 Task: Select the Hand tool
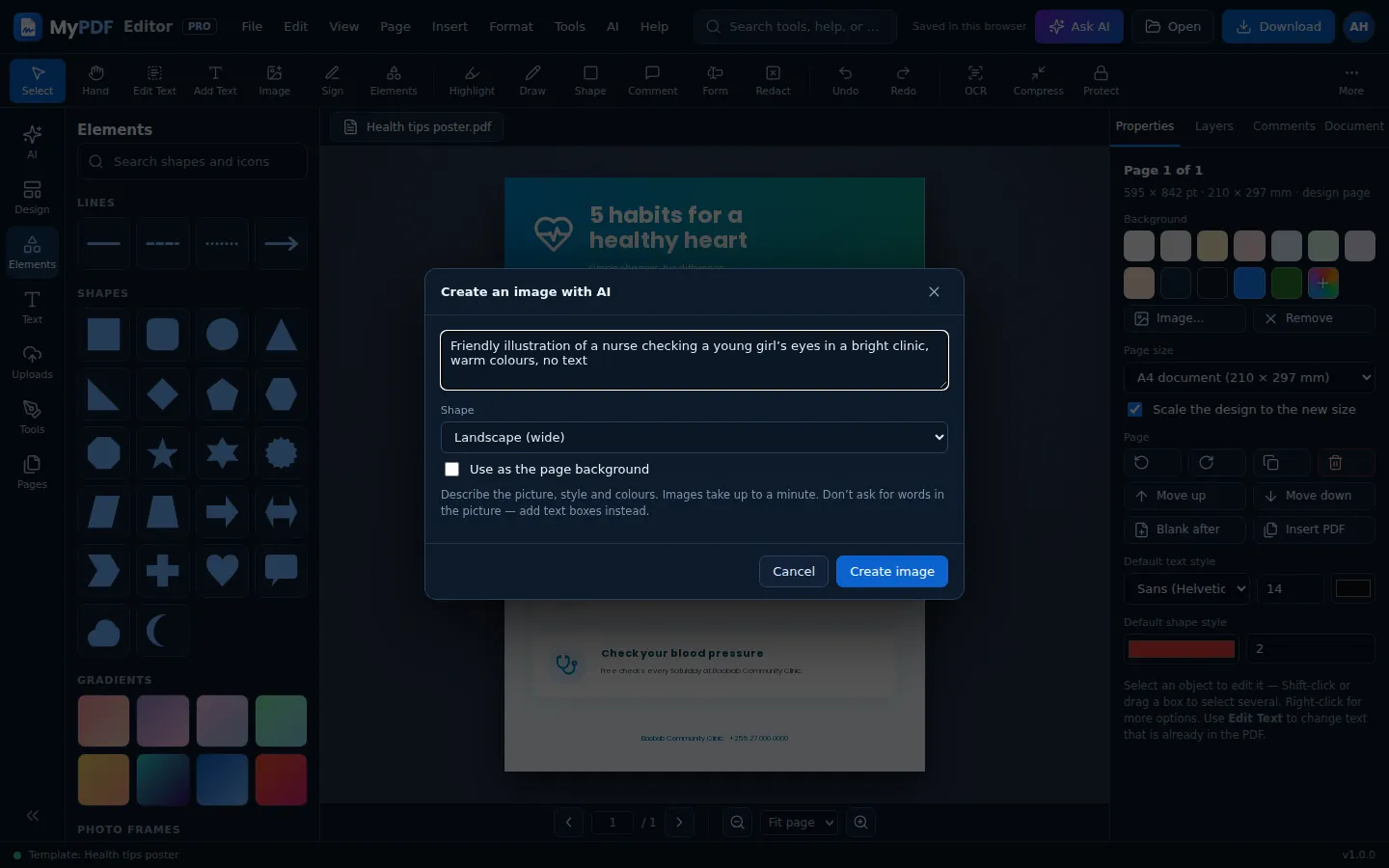point(95,80)
